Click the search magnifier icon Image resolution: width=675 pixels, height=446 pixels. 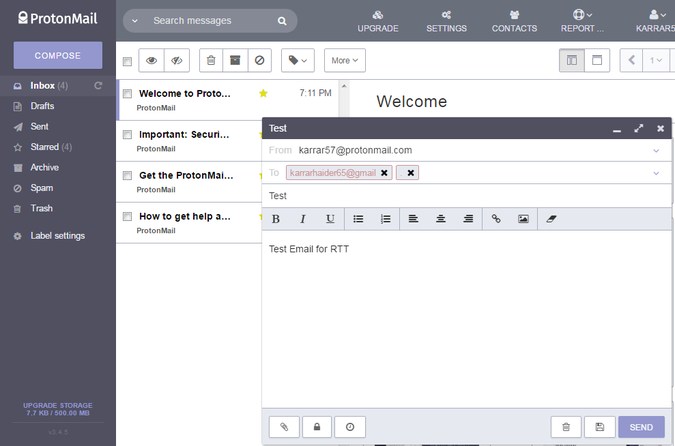282,21
